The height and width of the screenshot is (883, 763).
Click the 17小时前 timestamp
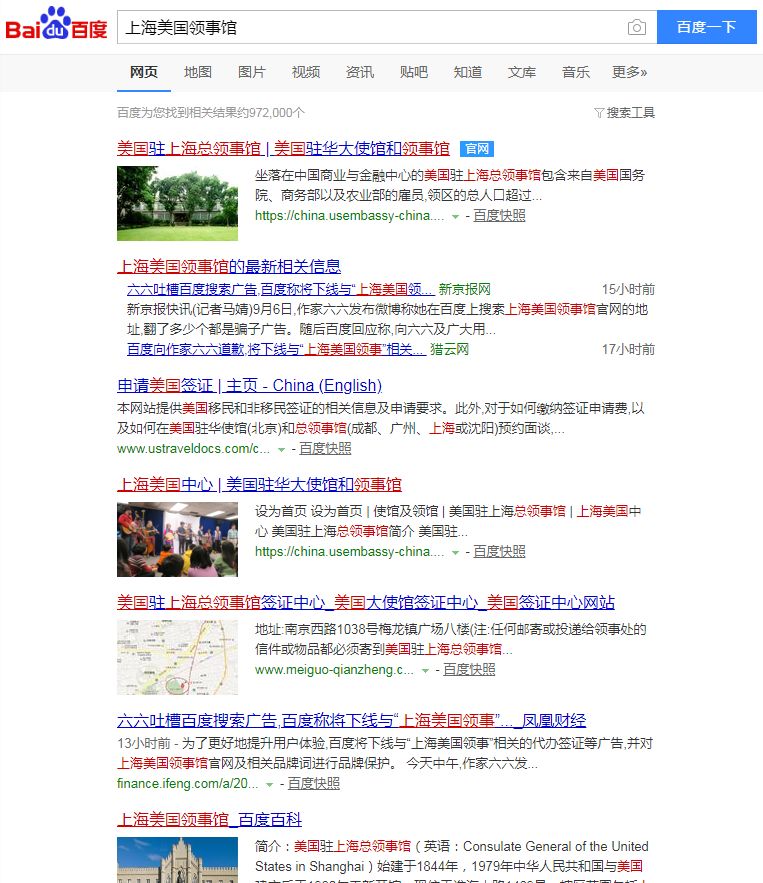[628, 349]
